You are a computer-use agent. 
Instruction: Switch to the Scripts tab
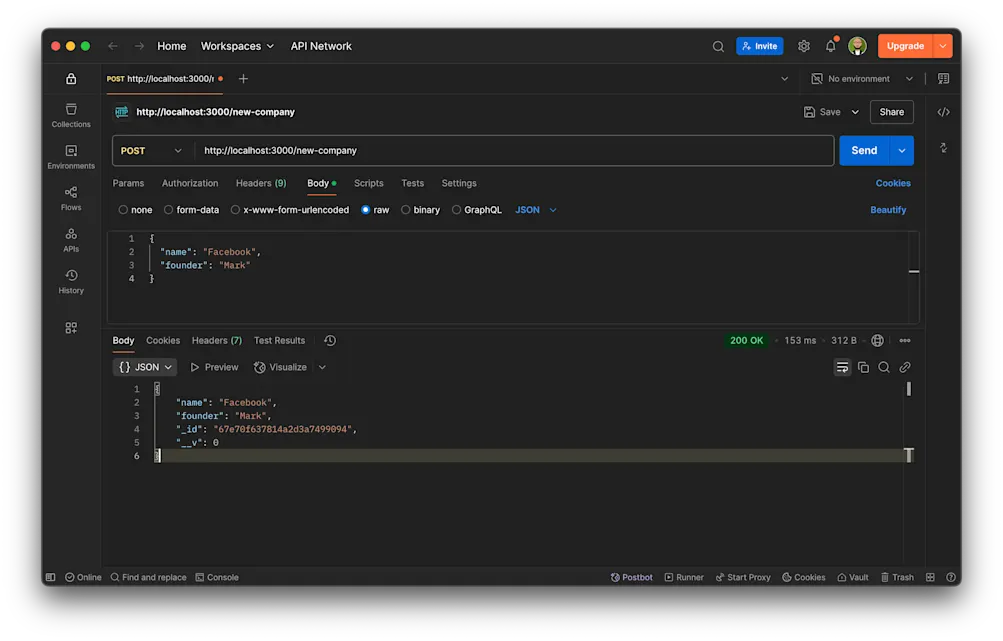point(368,183)
